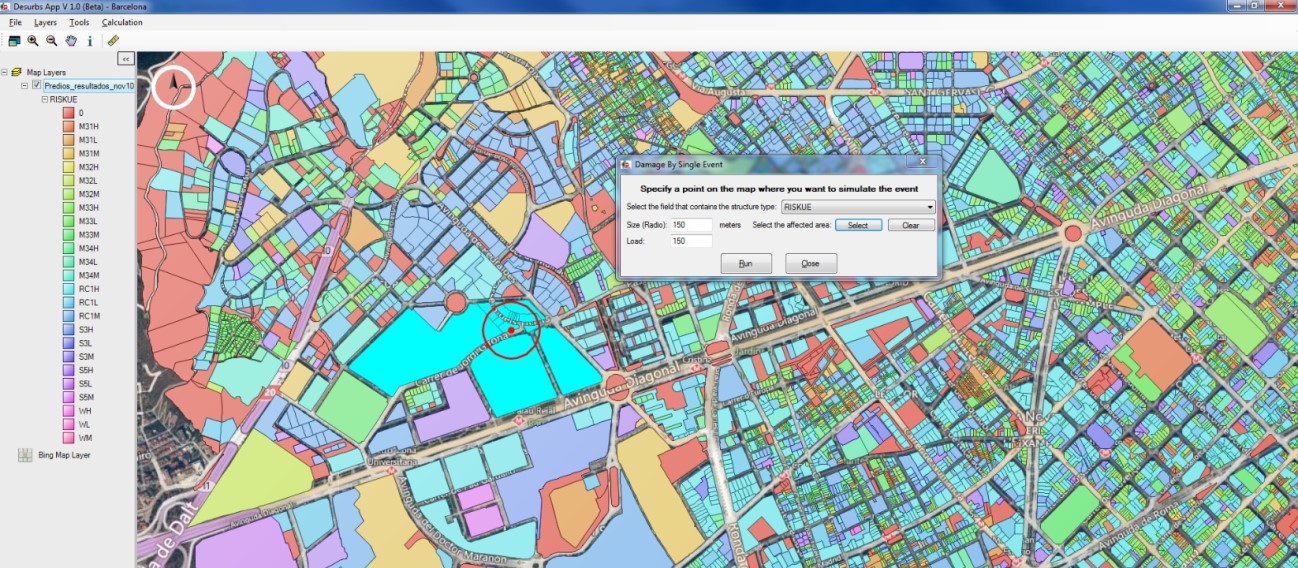This screenshot has width=1298, height=568.
Task: Open the Tools menu
Action: pyautogui.click(x=79, y=22)
